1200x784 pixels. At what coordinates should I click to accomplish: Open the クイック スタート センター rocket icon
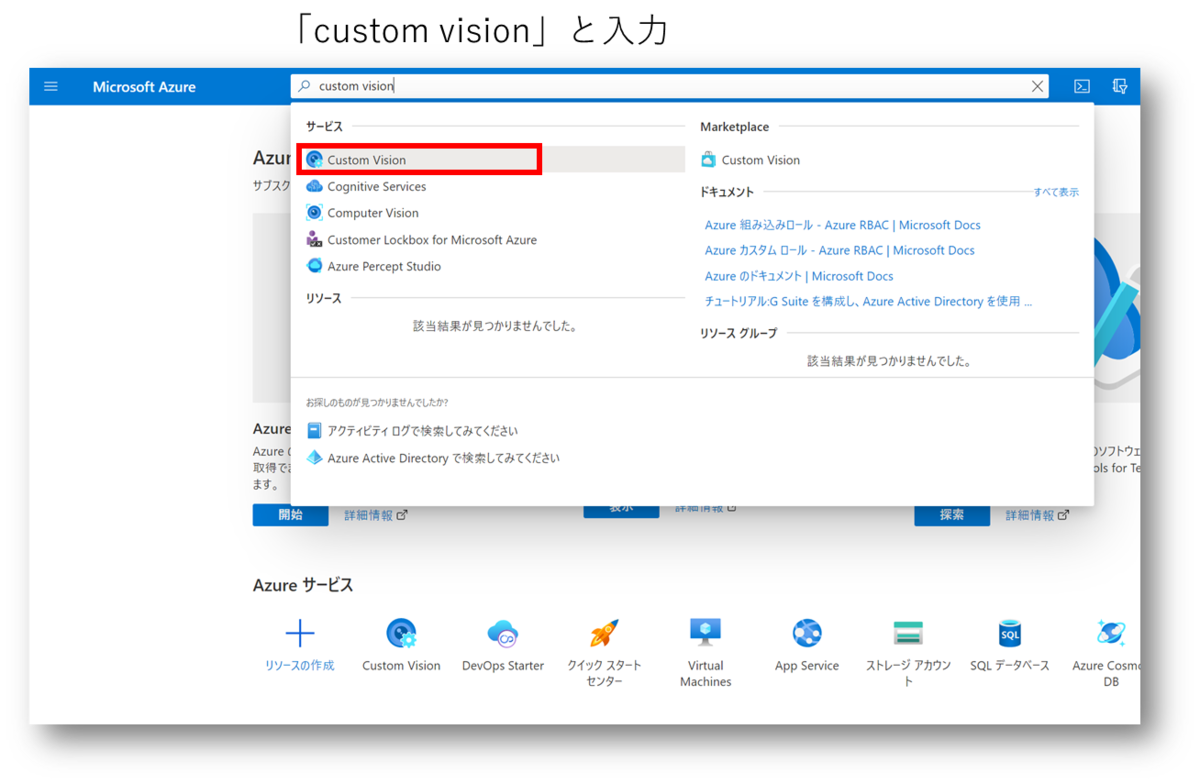click(x=604, y=634)
